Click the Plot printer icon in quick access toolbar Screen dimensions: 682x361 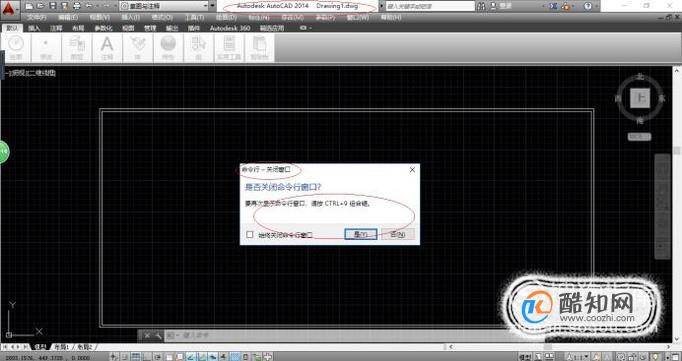coord(77,6)
